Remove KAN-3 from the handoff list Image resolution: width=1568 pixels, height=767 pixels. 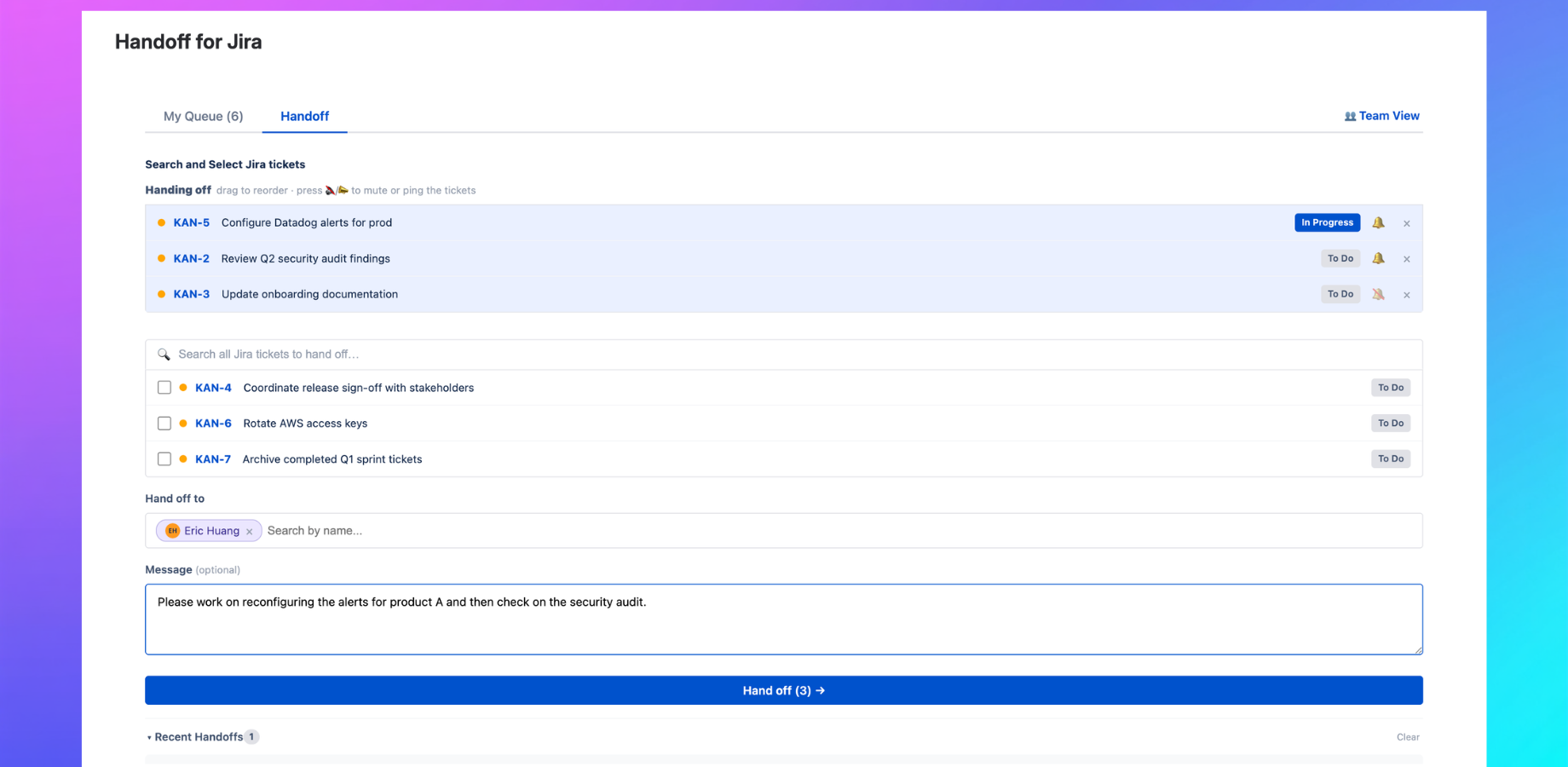tap(1407, 295)
